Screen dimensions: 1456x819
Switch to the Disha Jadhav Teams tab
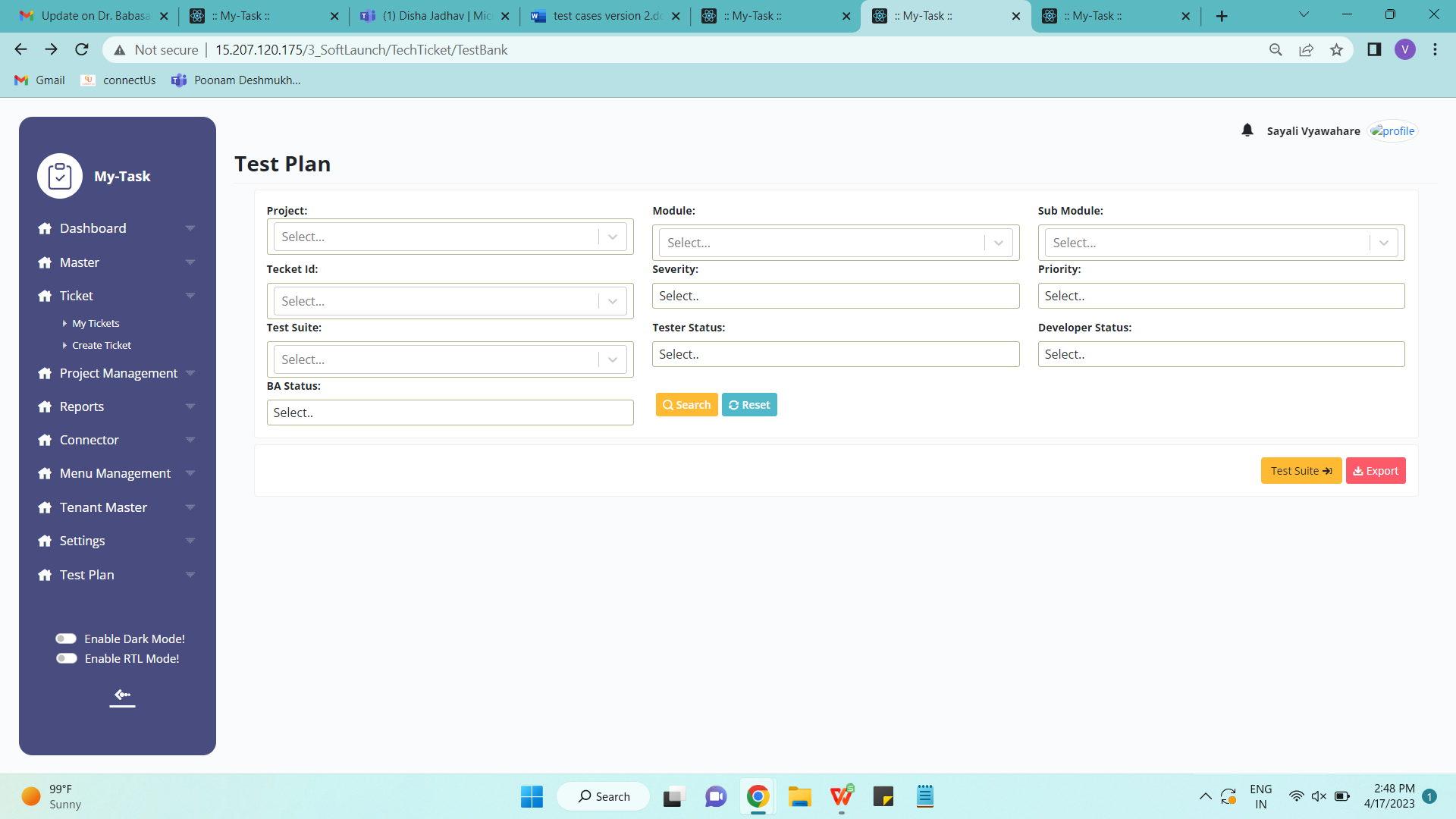[435, 16]
